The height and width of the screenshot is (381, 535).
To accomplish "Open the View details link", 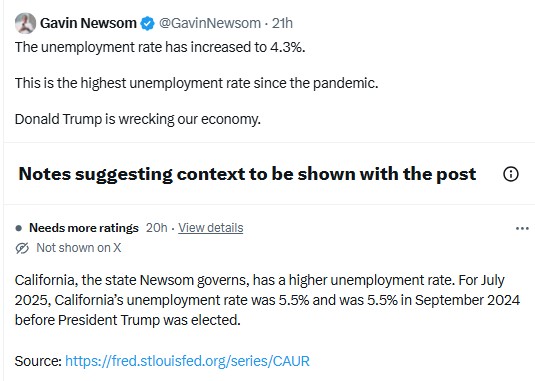I will tap(211, 228).
